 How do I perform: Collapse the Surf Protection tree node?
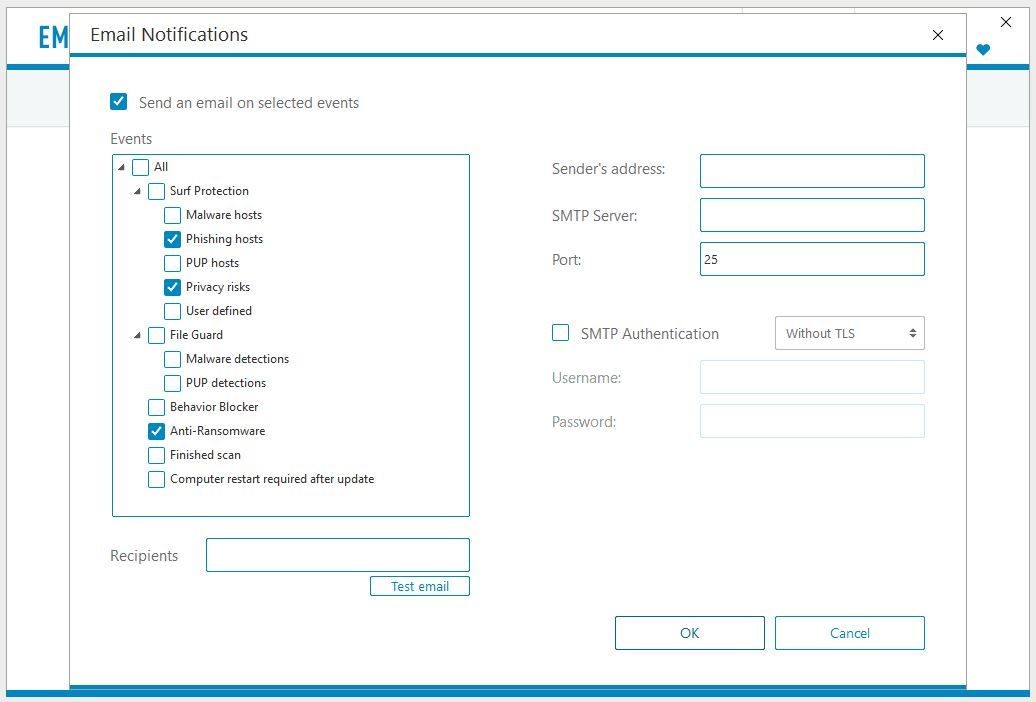pos(137,191)
